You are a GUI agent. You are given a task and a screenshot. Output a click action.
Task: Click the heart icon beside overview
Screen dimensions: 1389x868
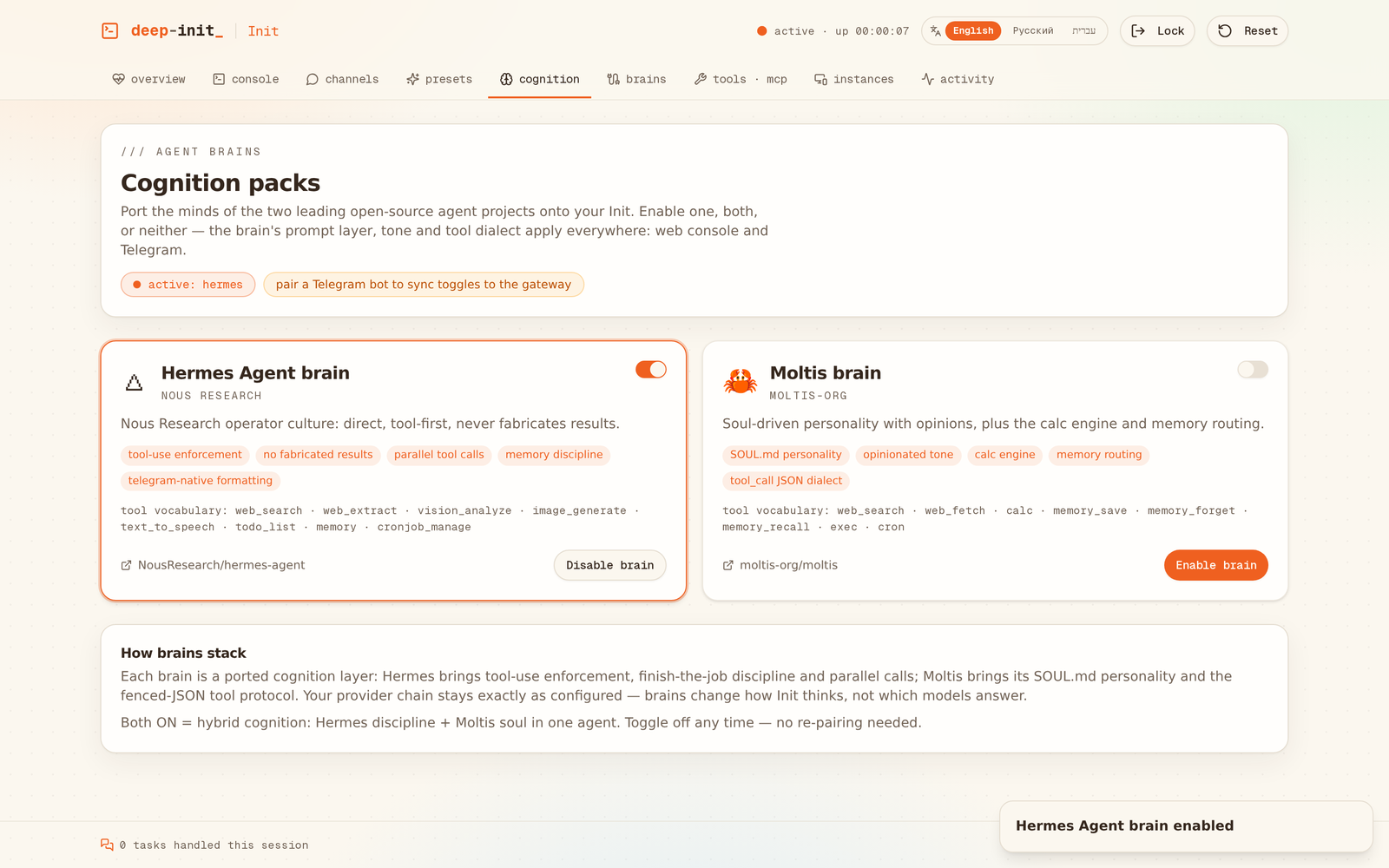118,79
